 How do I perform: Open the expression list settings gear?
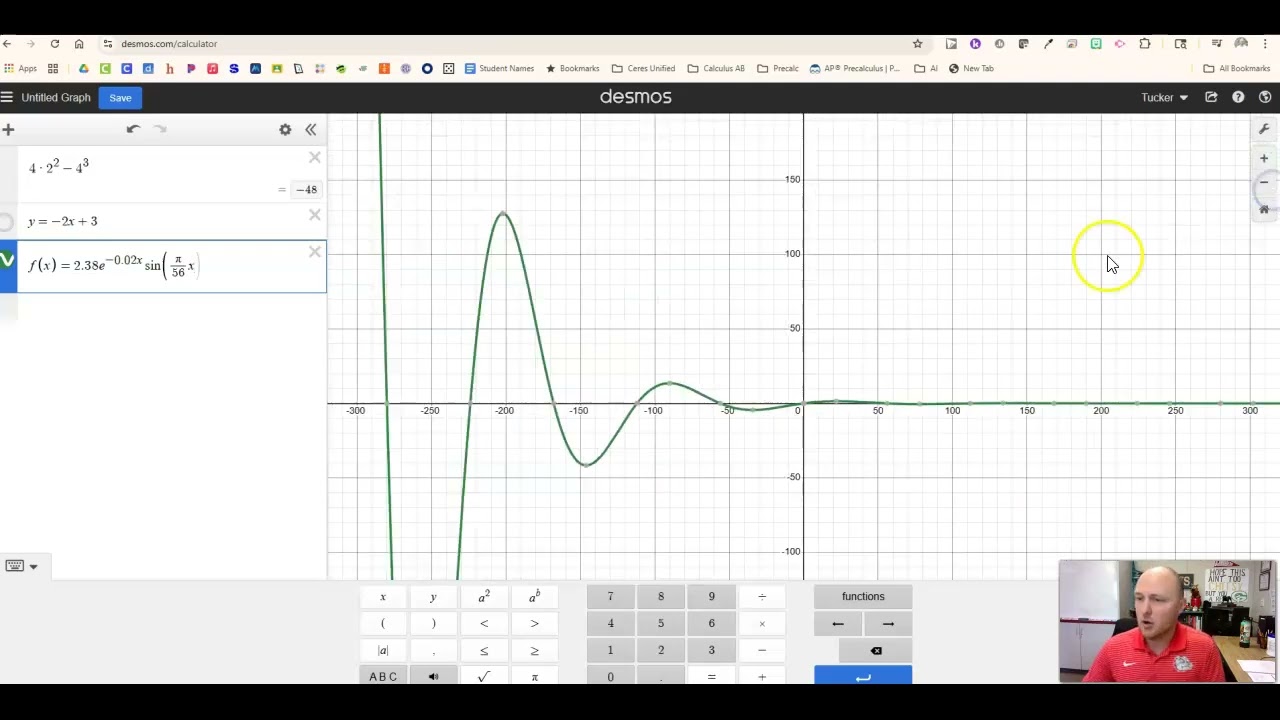(285, 129)
